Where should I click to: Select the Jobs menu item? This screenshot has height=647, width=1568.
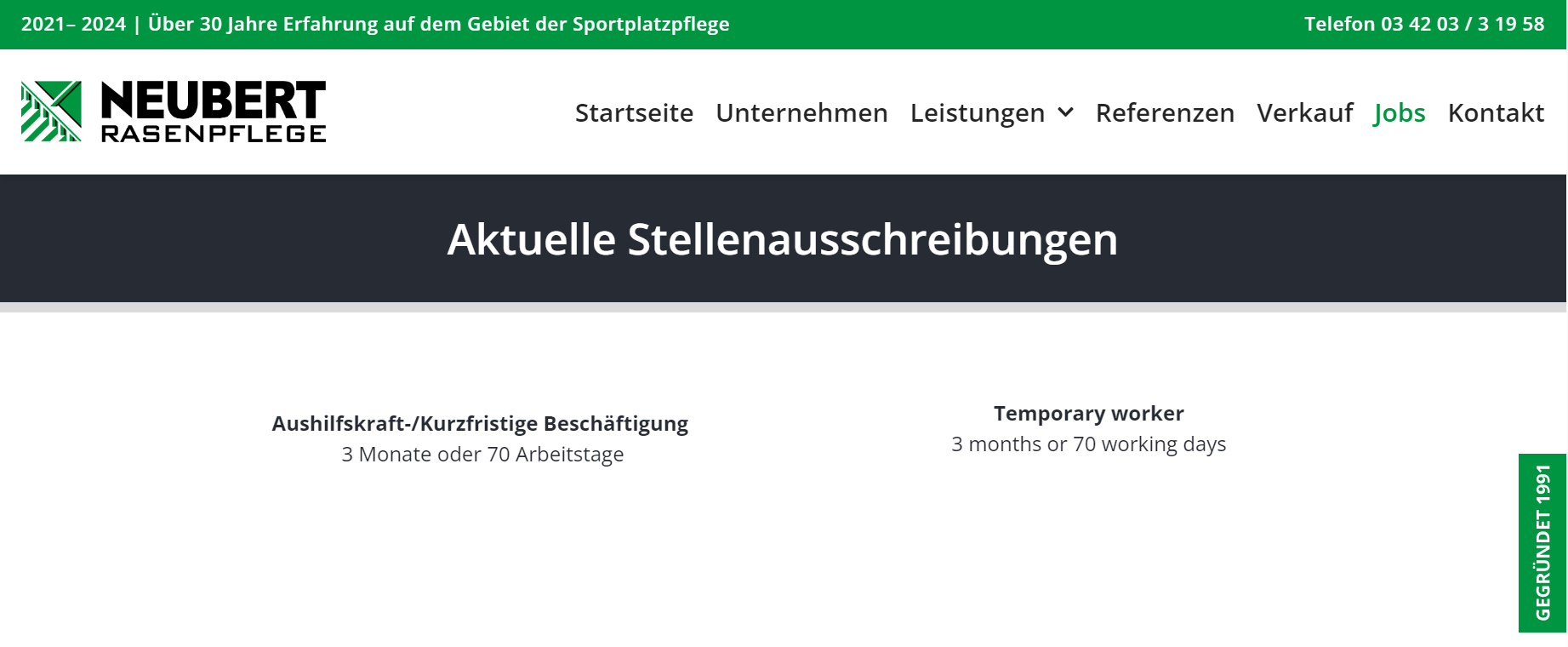[1400, 112]
